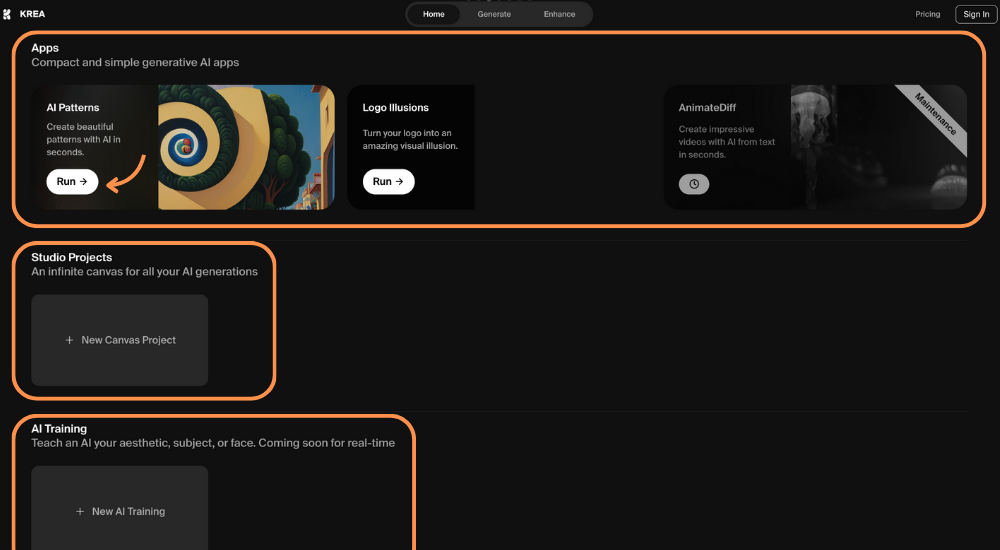The height and width of the screenshot is (550, 1000).
Task: Click the clock icon on AnimateDiff card
Action: [x=694, y=184]
